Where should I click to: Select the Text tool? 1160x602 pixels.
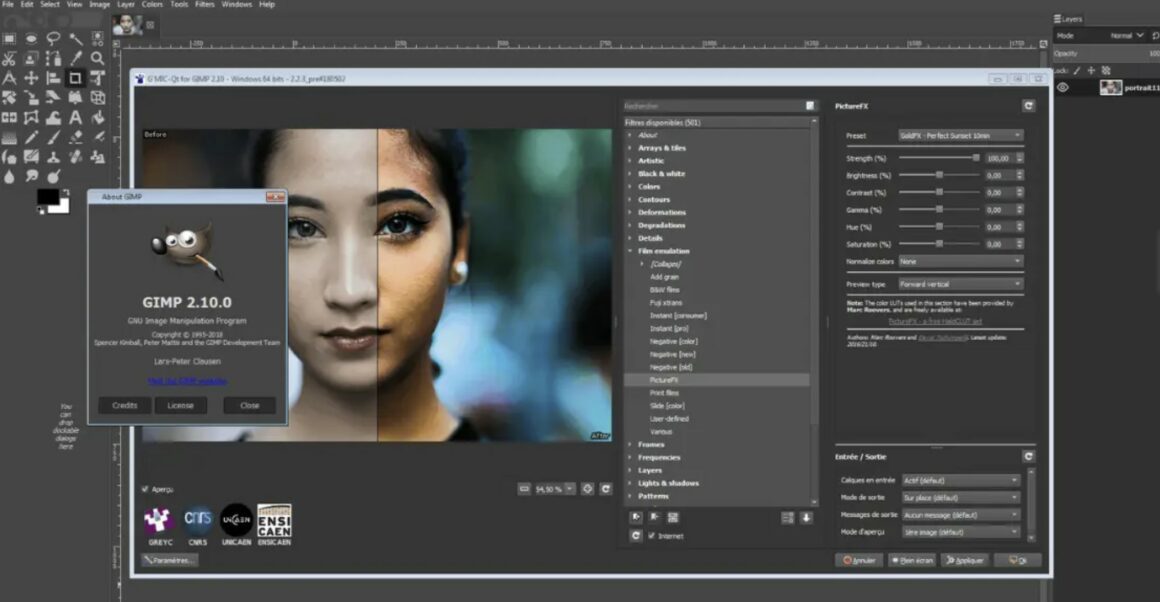[75, 118]
